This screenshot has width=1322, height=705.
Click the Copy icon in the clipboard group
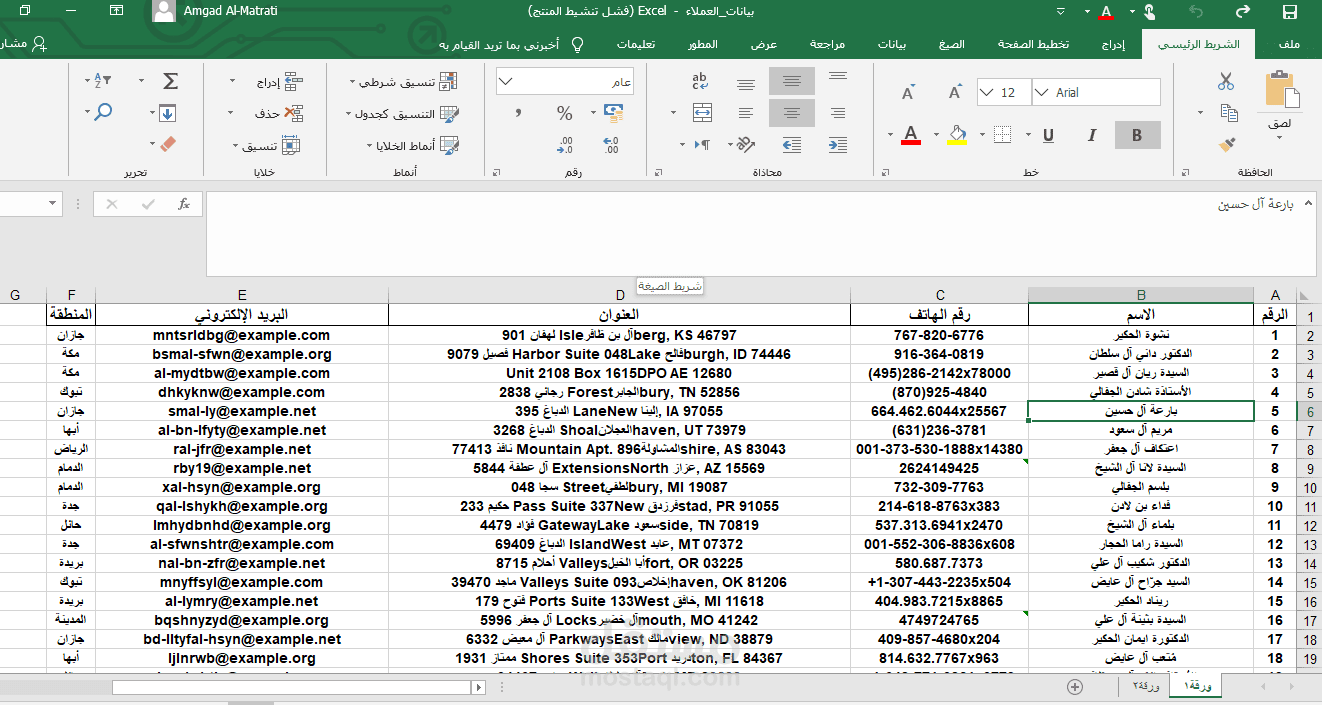[x=1227, y=113]
